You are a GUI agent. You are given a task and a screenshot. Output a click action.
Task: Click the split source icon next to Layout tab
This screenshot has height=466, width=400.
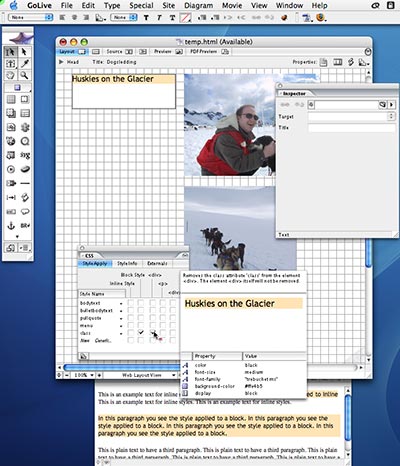pyautogui.click(x=96, y=52)
